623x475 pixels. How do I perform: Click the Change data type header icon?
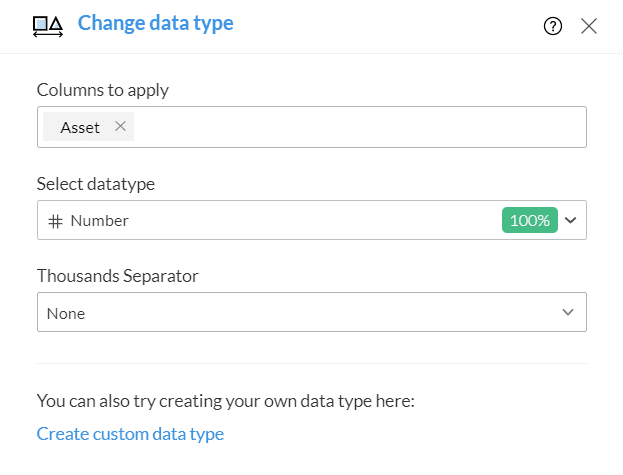pos(48,26)
